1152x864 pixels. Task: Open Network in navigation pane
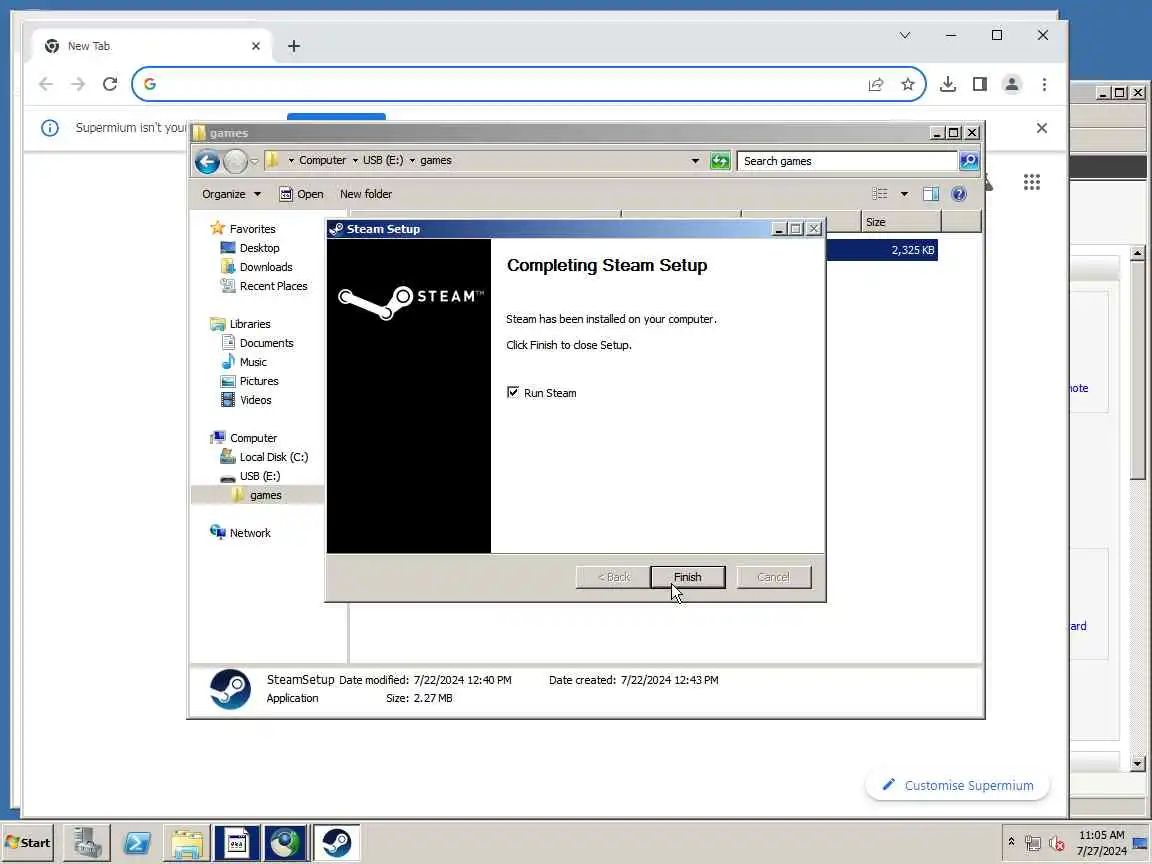(240, 533)
